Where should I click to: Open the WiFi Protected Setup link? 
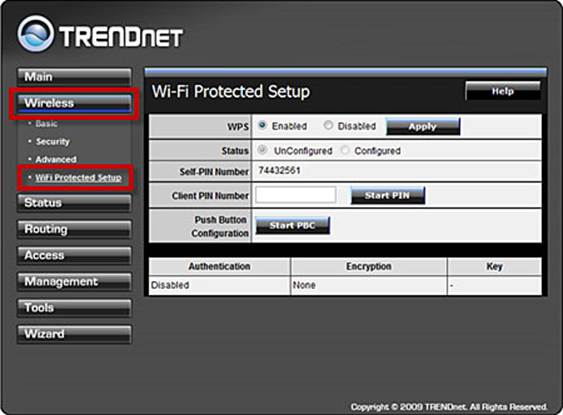pyautogui.click(x=78, y=178)
